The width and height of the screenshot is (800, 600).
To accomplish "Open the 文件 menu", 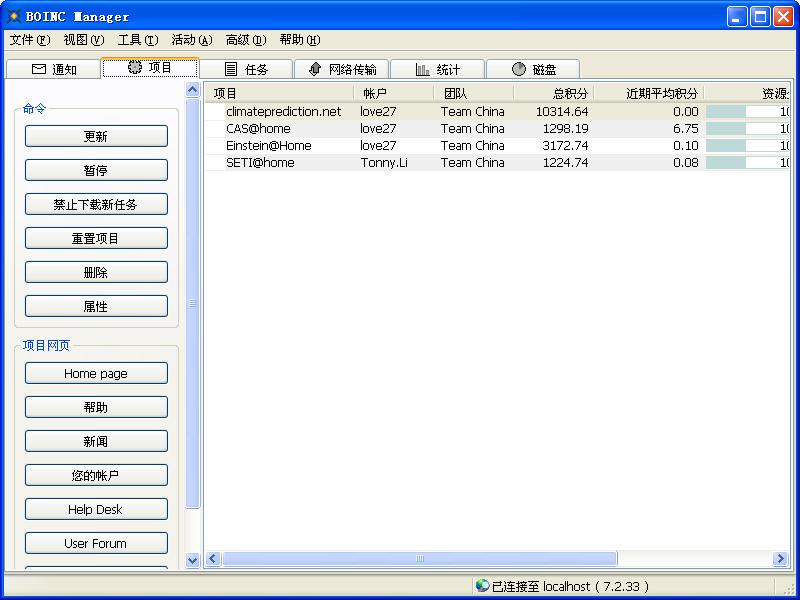I will point(30,40).
